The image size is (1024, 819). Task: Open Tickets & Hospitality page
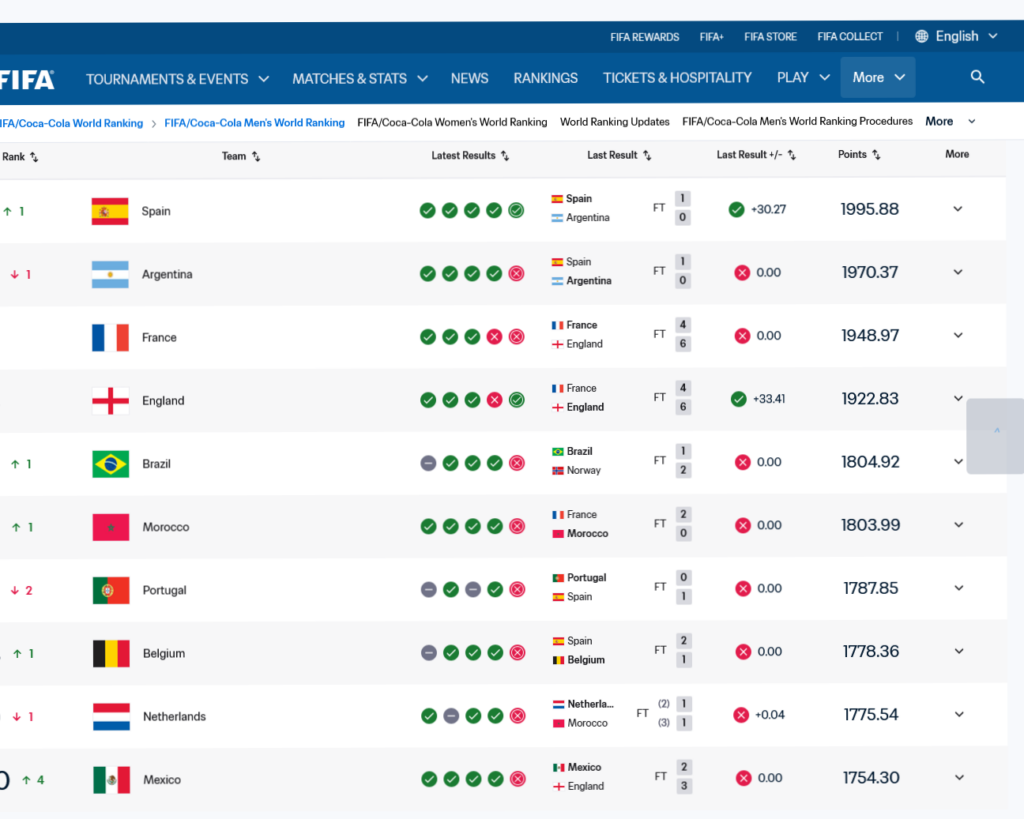coord(677,78)
